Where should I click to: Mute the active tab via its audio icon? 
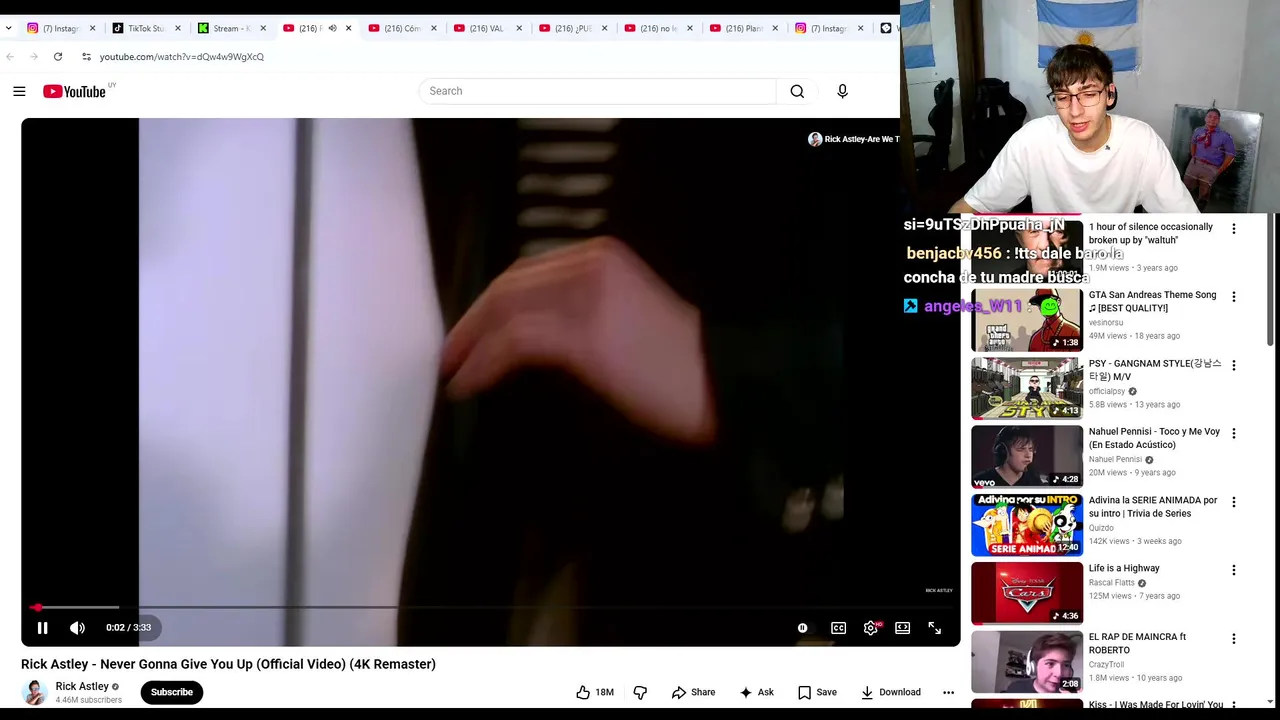point(332,28)
